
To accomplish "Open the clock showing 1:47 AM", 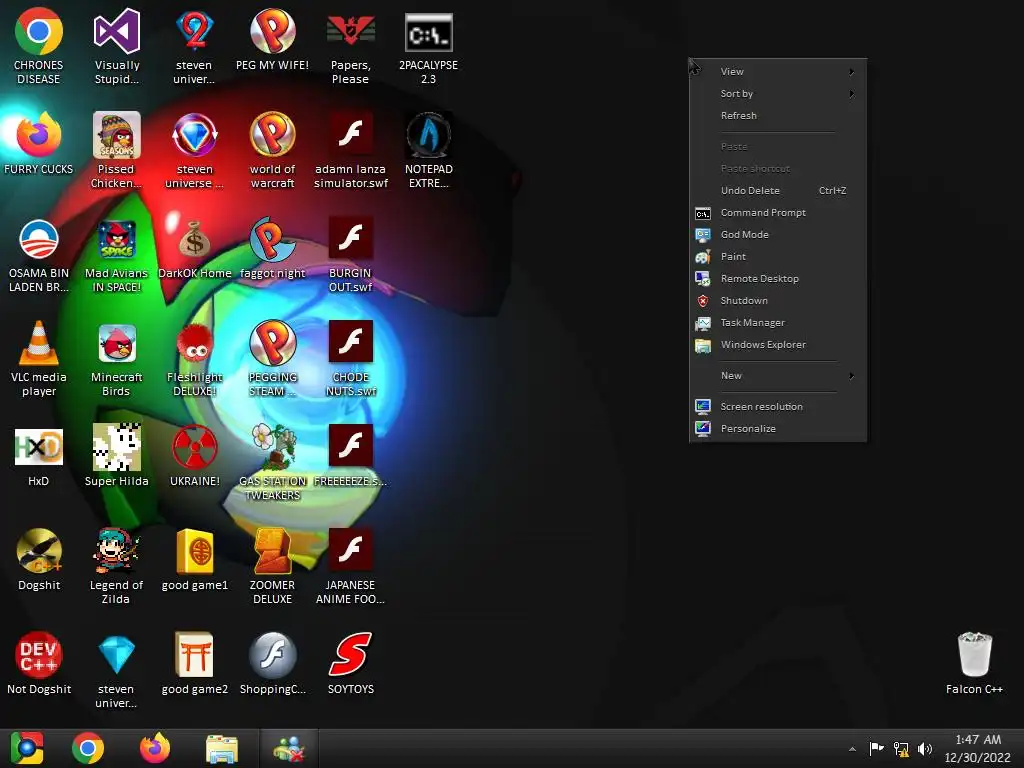I will pyautogui.click(x=978, y=748).
